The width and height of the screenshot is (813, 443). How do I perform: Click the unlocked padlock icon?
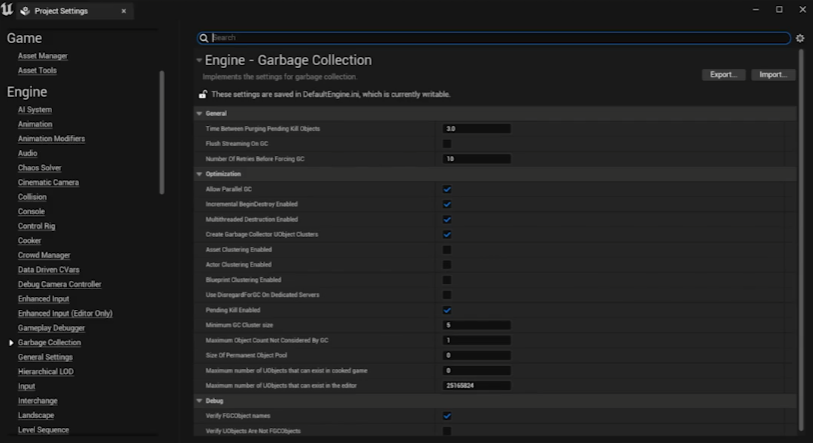pyautogui.click(x=203, y=94)
